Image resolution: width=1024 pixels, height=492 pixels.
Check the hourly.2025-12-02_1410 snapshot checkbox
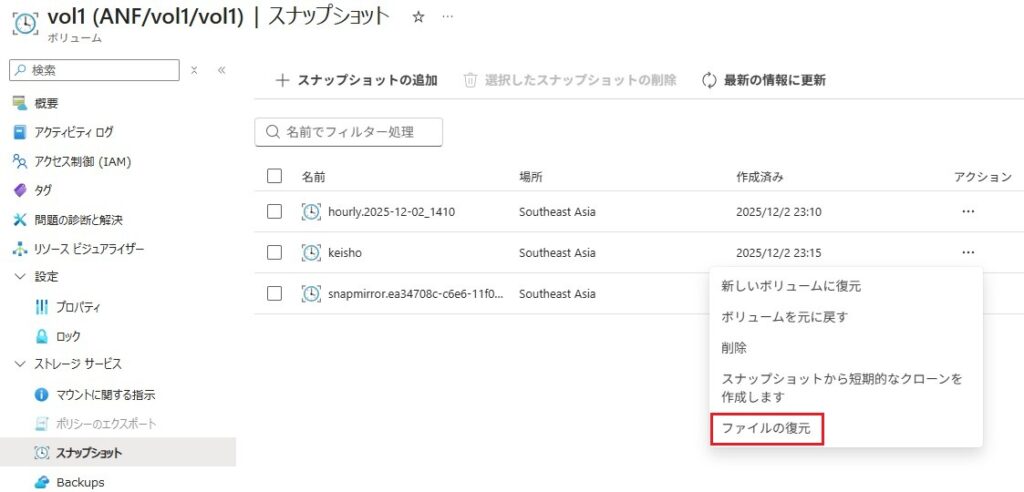tap(274, 212)
